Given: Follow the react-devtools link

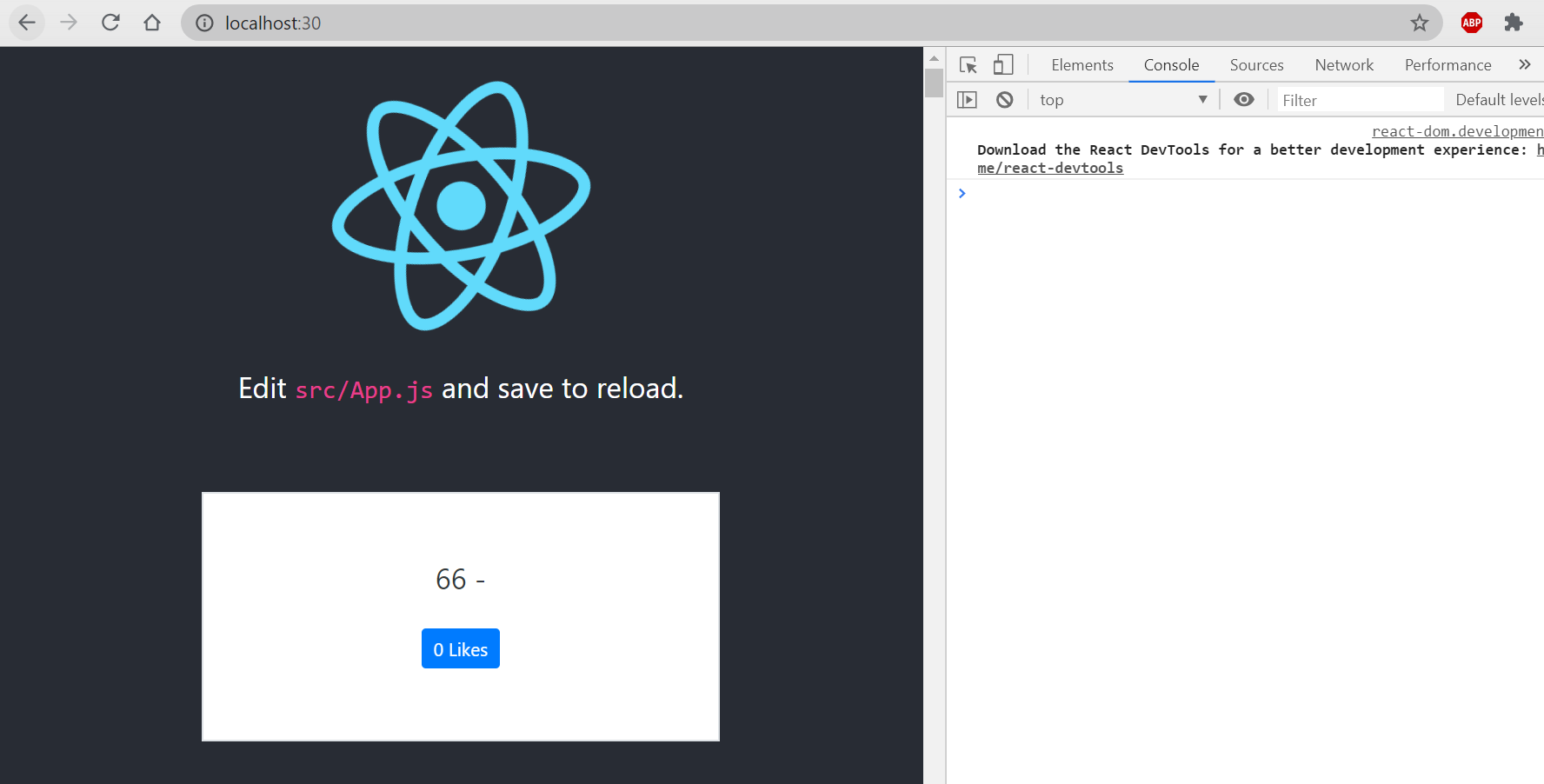Looking at the screenshot, I should pyautogui.click(x=1050, y=169).
